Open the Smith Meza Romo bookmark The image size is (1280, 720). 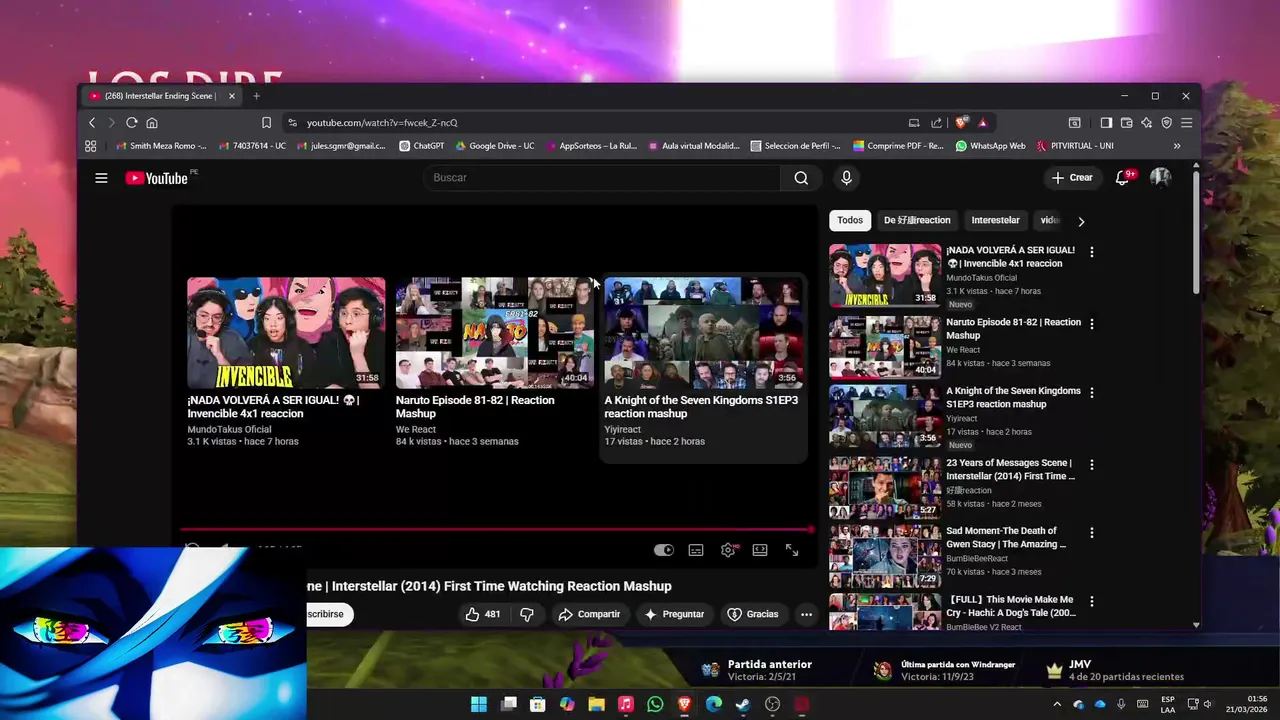(161, 146)
